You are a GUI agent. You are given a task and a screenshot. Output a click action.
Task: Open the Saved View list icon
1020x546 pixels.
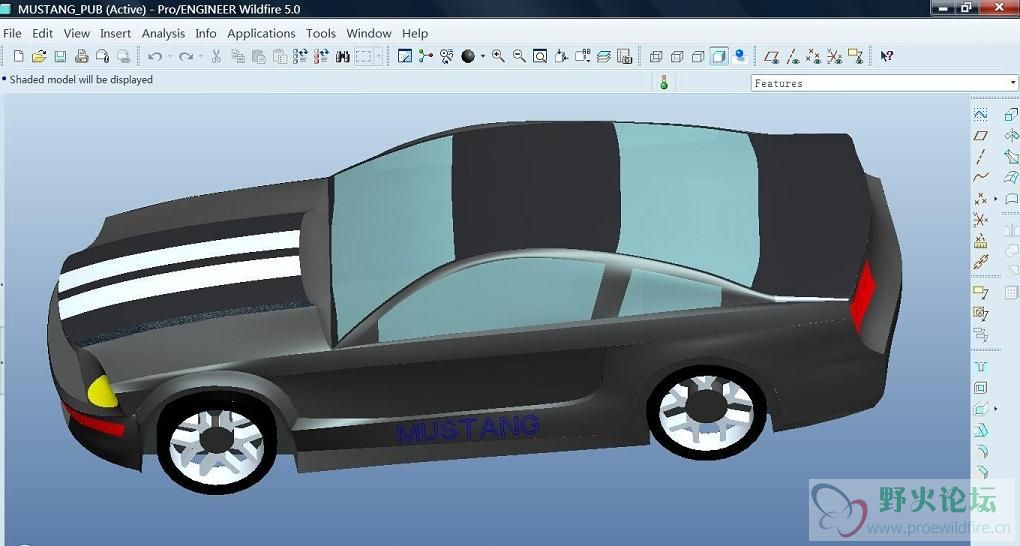582,57
